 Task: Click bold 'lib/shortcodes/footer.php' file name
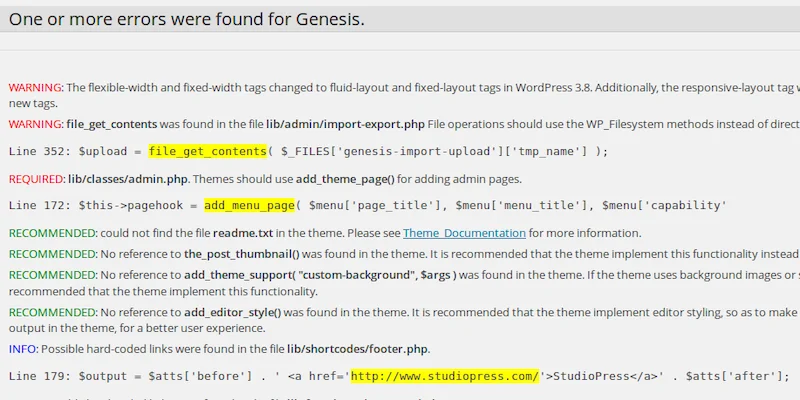pos(358,349)
